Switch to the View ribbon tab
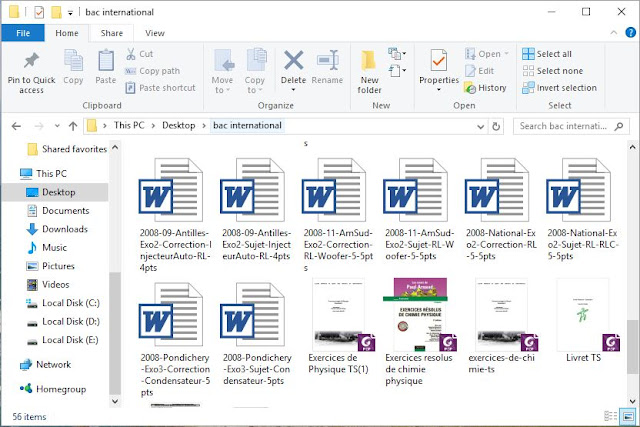640x427 pixels. click(155, 33)
